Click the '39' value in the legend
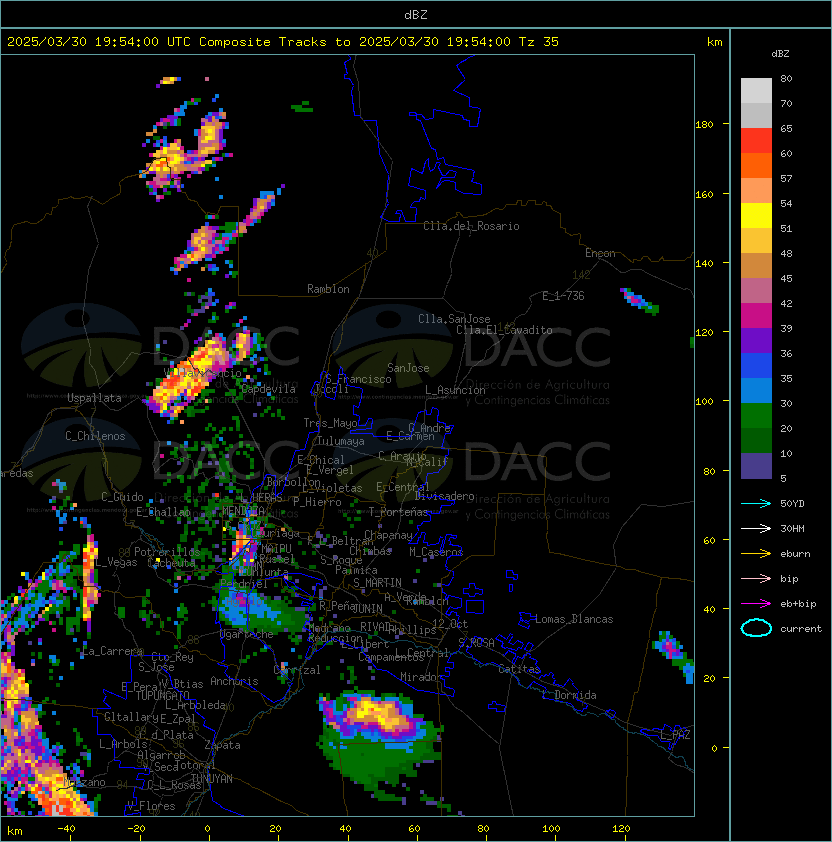The width and height of the screenshot is (832, 842). click(786, 328)
